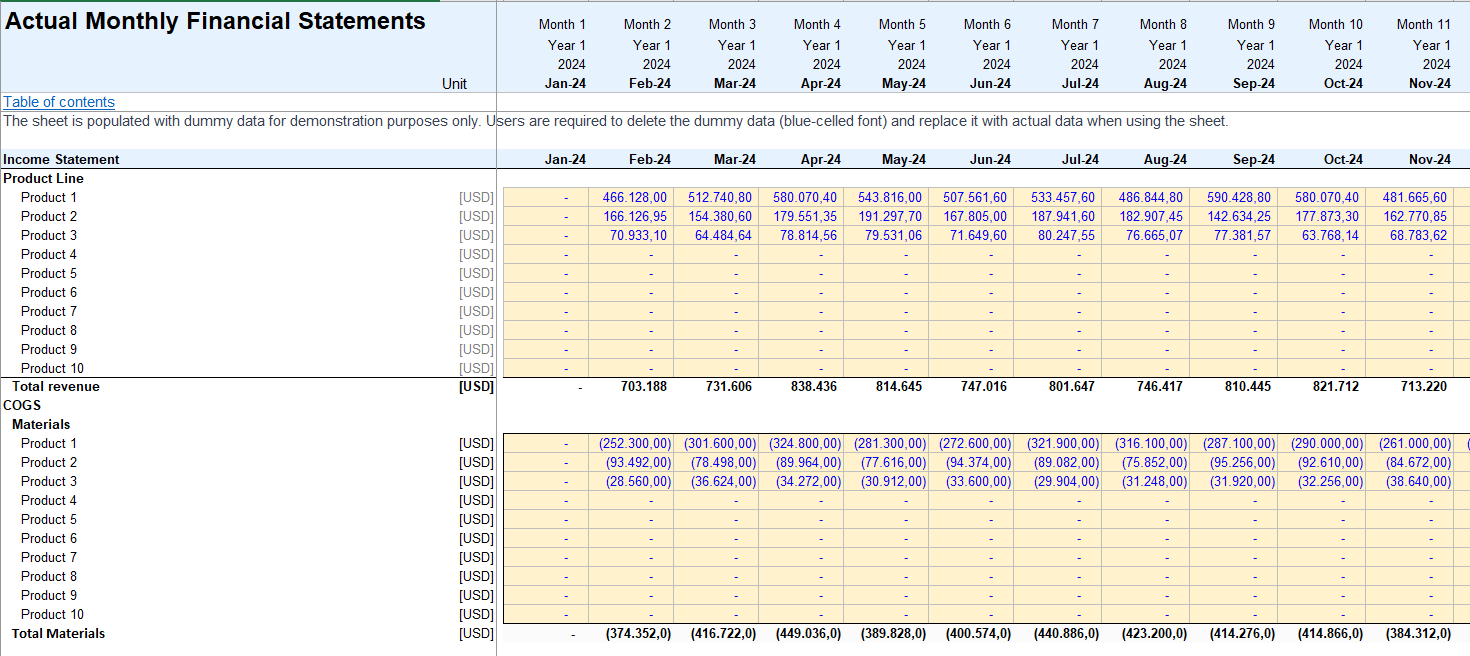Viewport: 1470px width, 656px height.
Task: Select the Month 1 header cell
Action: click(x=562, y=24)
